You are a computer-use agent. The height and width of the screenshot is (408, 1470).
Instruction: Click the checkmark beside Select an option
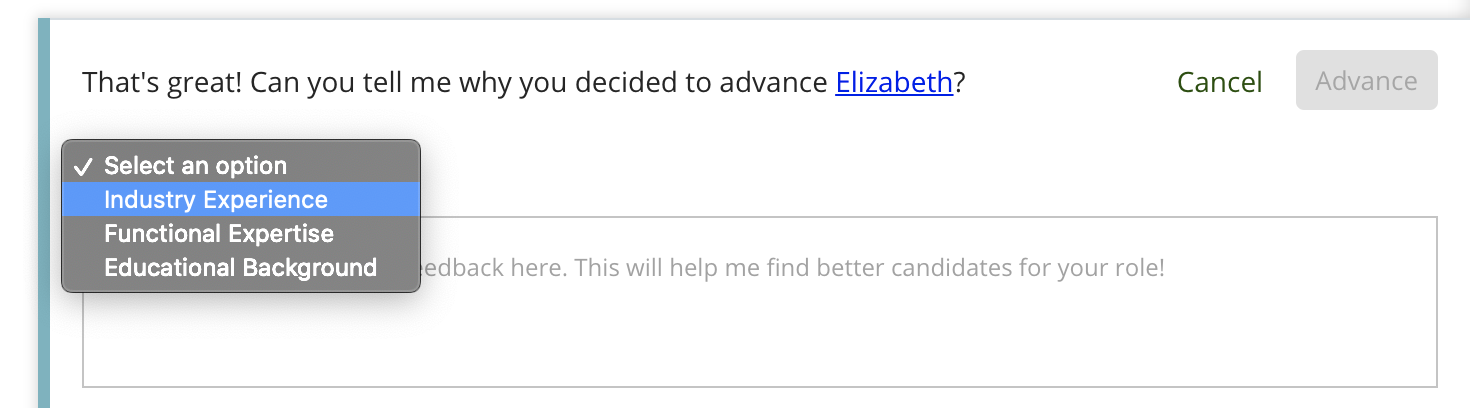[84, 166]
